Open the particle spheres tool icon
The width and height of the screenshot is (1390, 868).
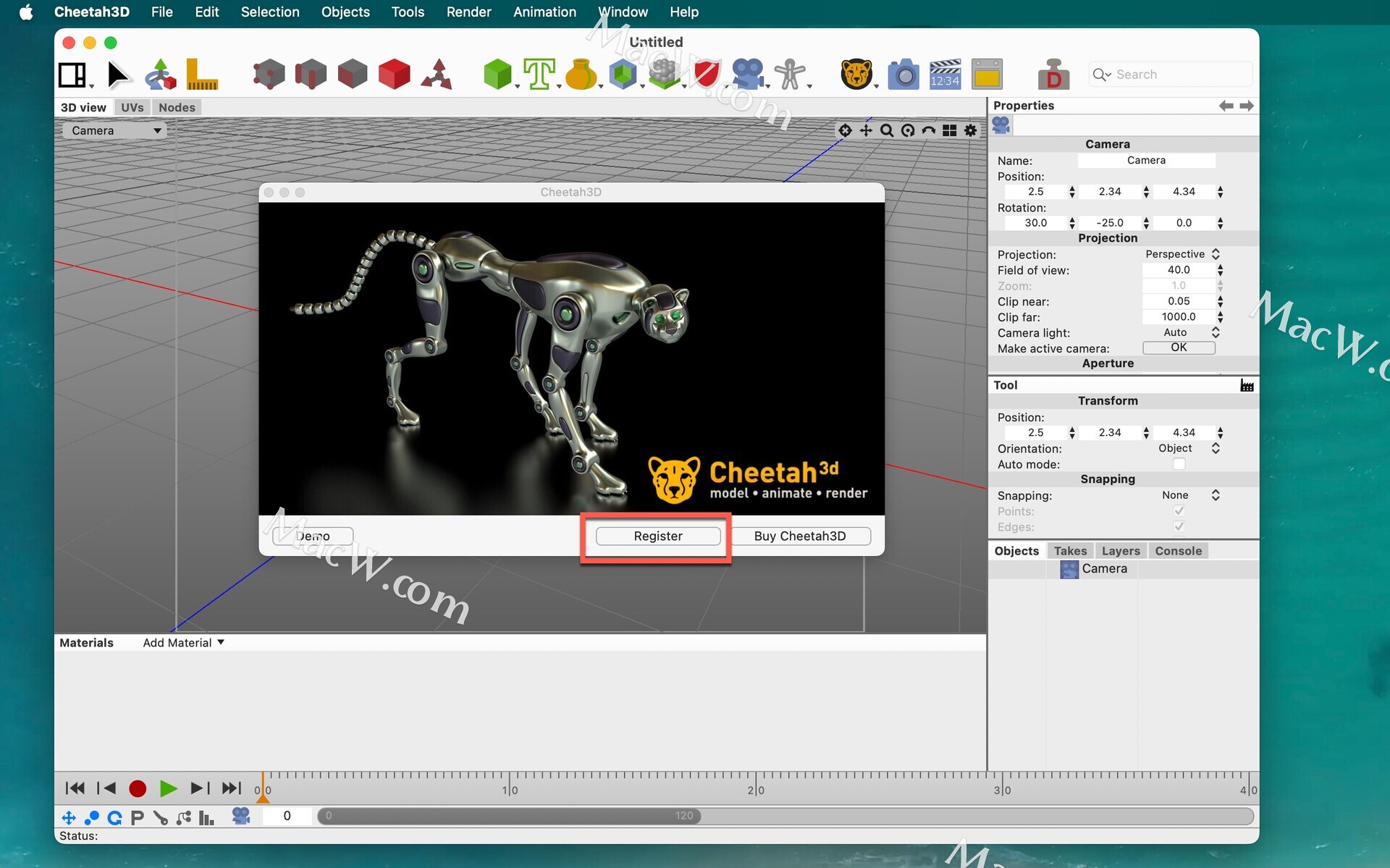(x=664, y=75)
